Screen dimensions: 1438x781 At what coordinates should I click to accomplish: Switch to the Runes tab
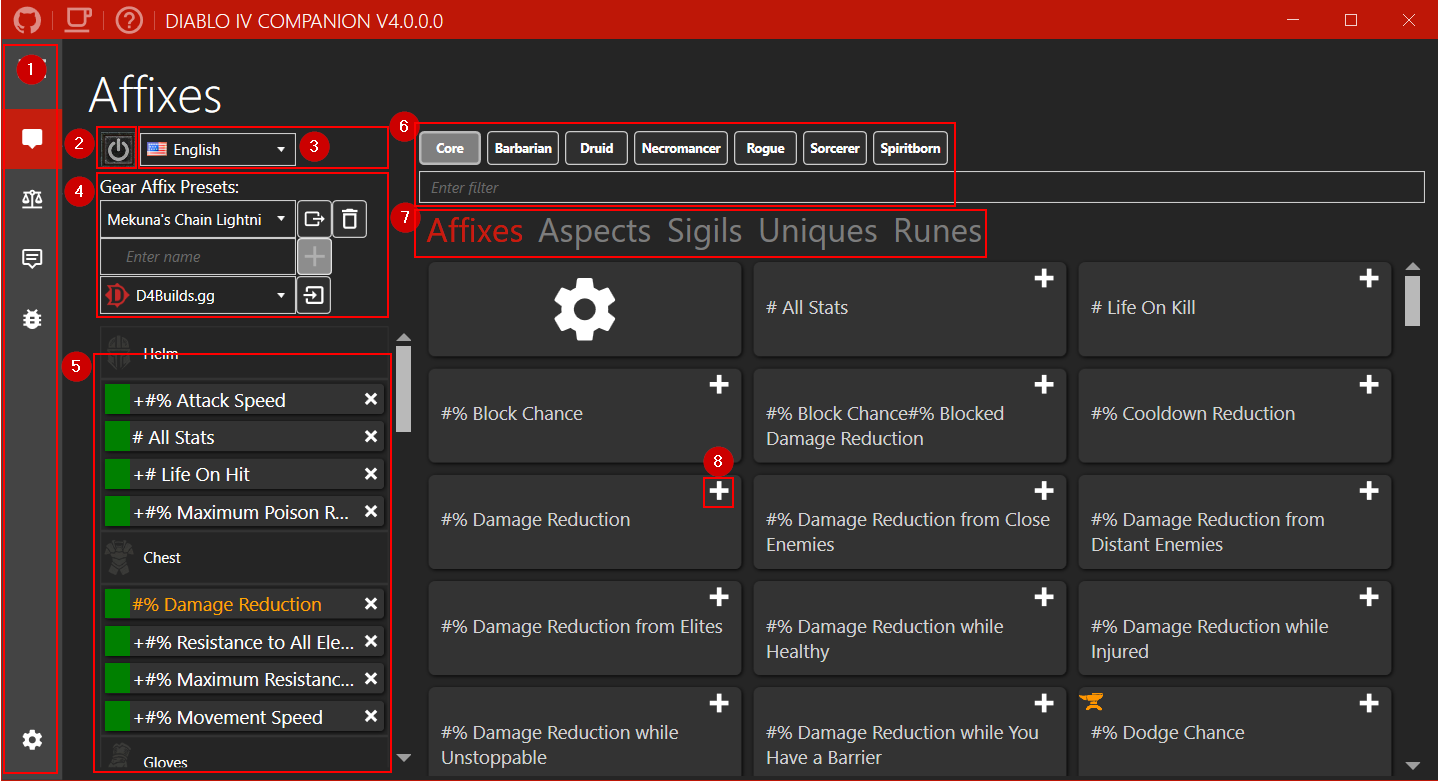938,231
